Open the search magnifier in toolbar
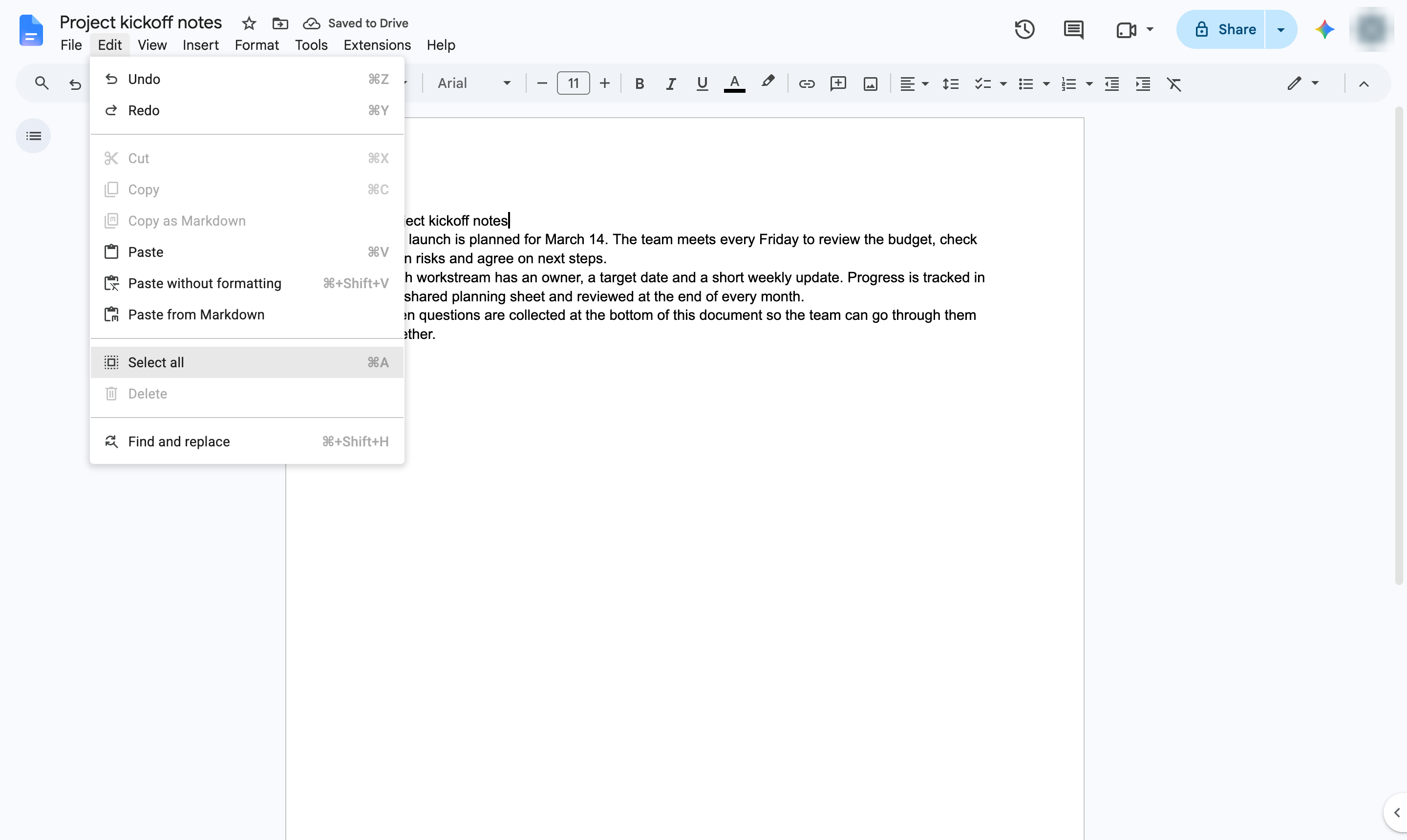 [42, 84]
